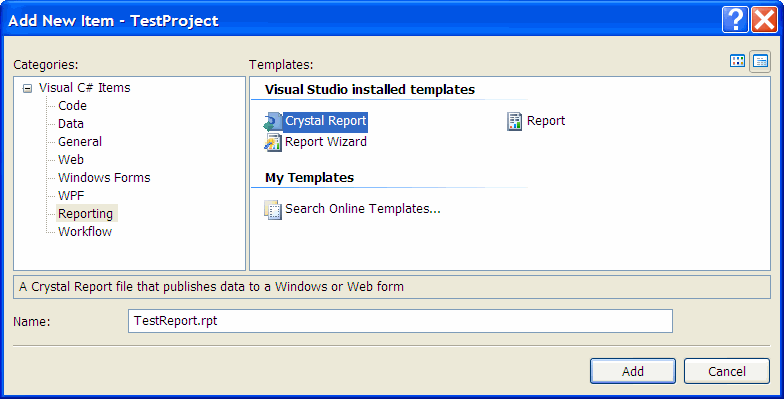Viewport: 784px width, 399px height.
Task: Select the Reporting category
Action: 86,214
